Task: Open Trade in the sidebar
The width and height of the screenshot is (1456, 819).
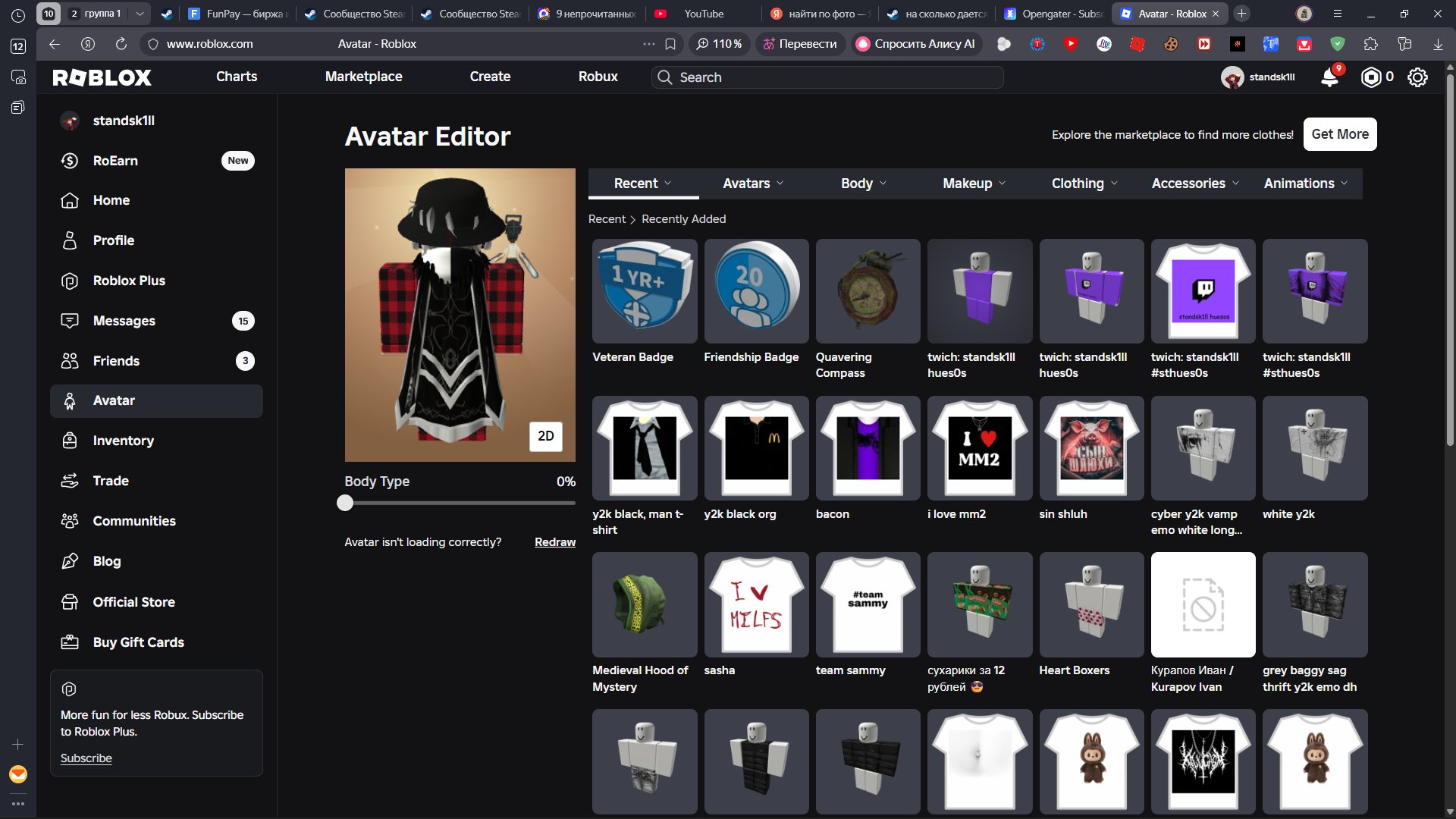Action: (156, 481)
